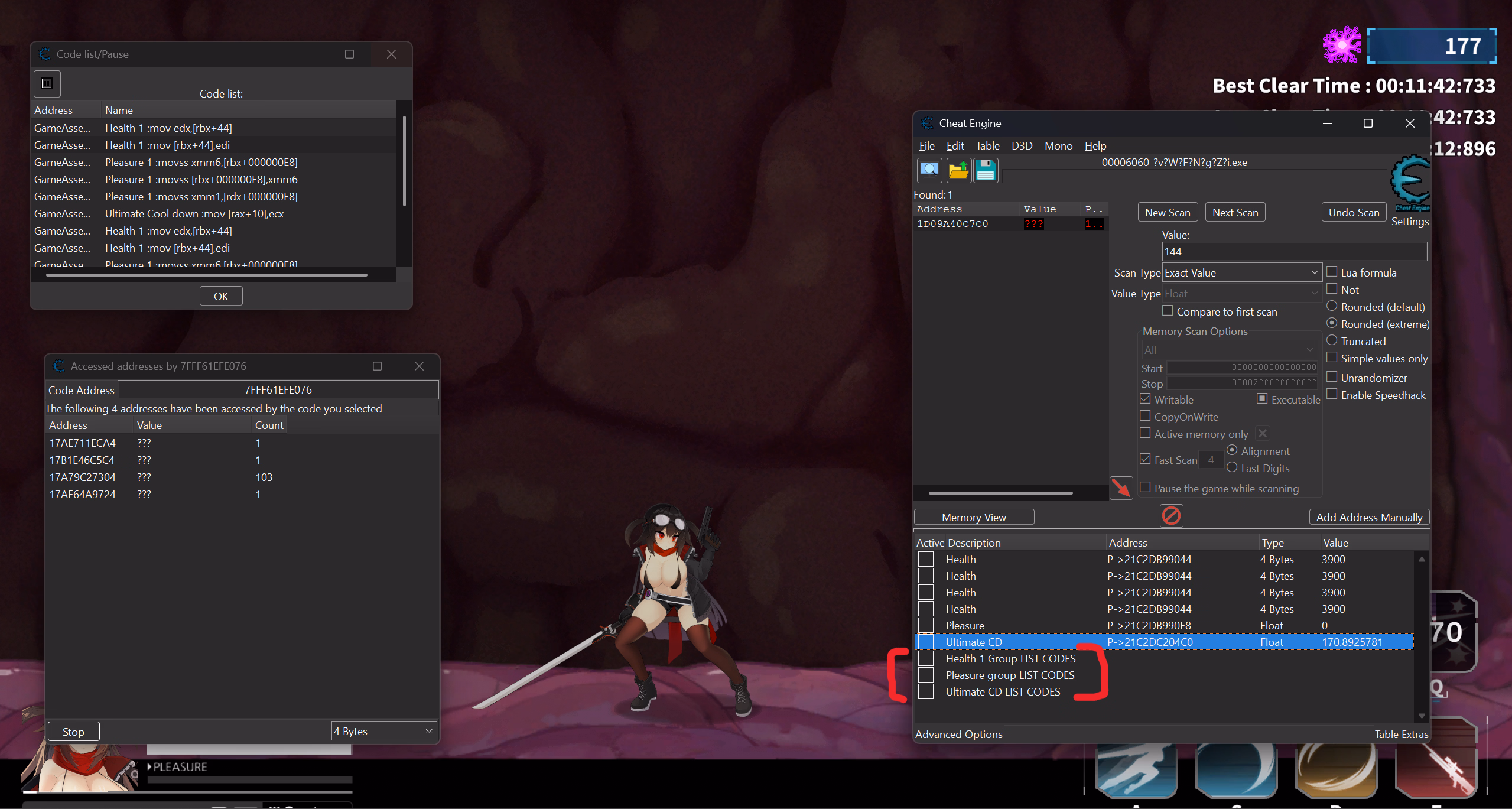Viewport: 1512px width, 809px height.
Task: Open the 4 Bytes type dropdown
Action: [x=383, y=731]
